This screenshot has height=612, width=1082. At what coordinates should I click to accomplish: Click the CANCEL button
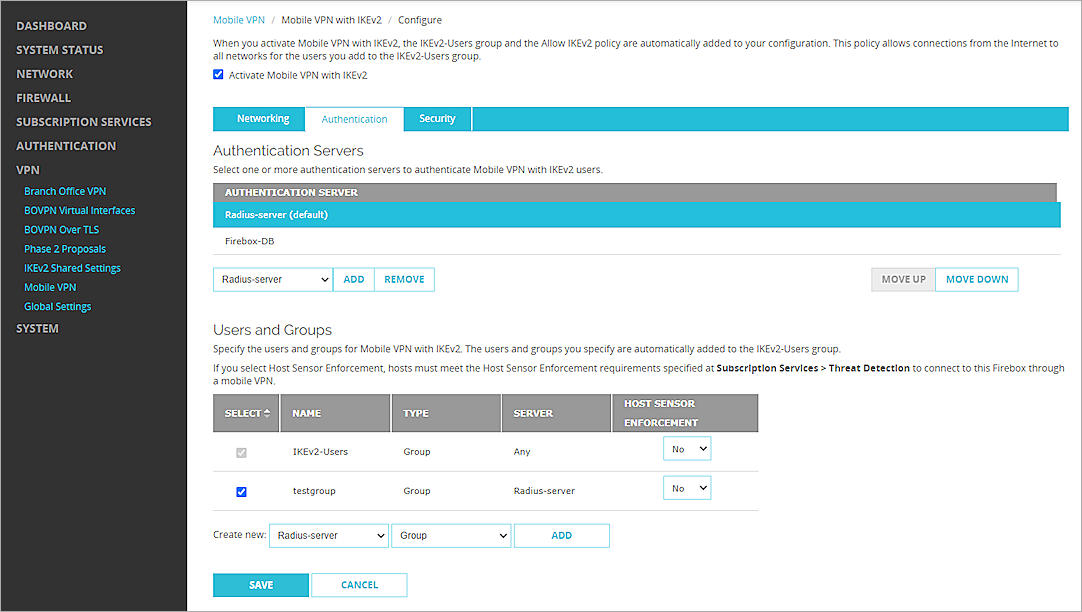[359, 584]
